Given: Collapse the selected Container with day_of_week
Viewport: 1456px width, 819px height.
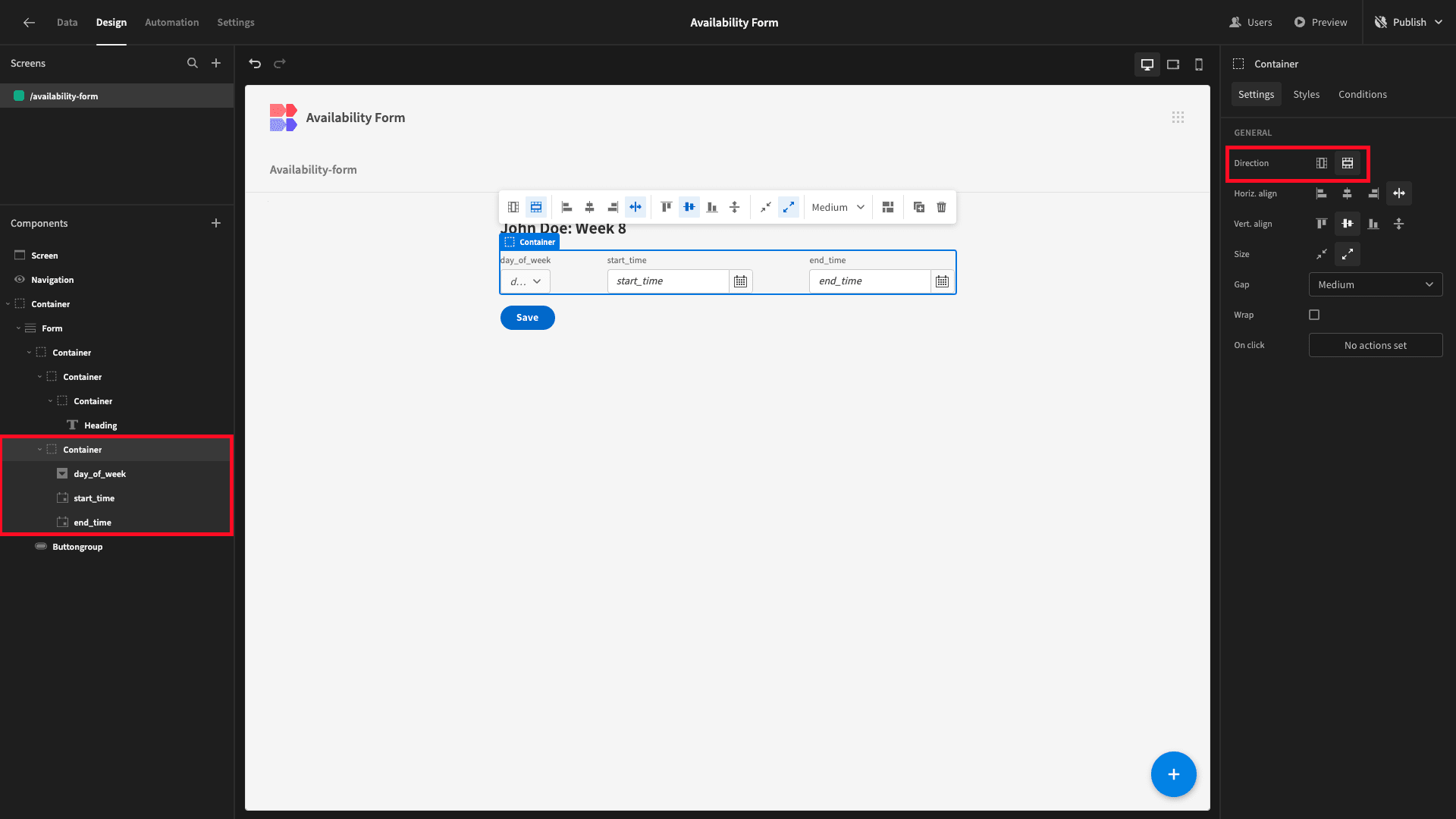Looking at the screenshot, I should (39, 450).
